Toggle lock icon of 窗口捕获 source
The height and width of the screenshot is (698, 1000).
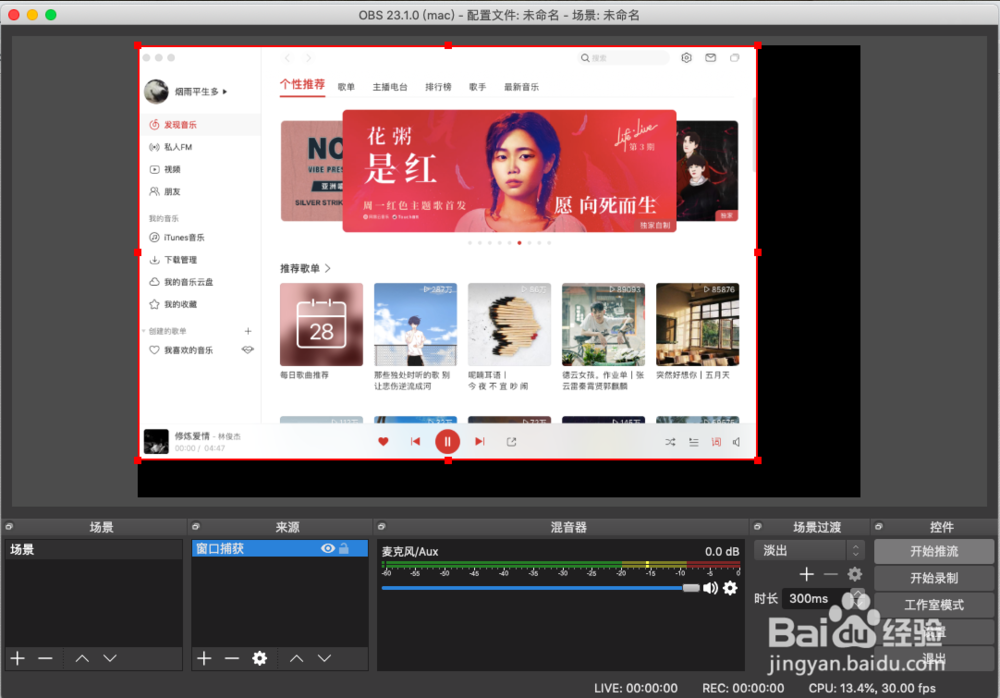point(344,548)
